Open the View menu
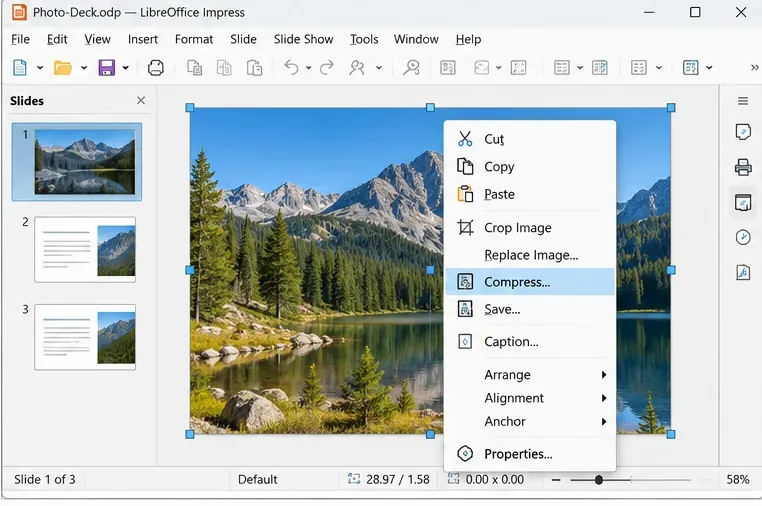The width and height of the screenshot is (762, 506). coord(97,39)
